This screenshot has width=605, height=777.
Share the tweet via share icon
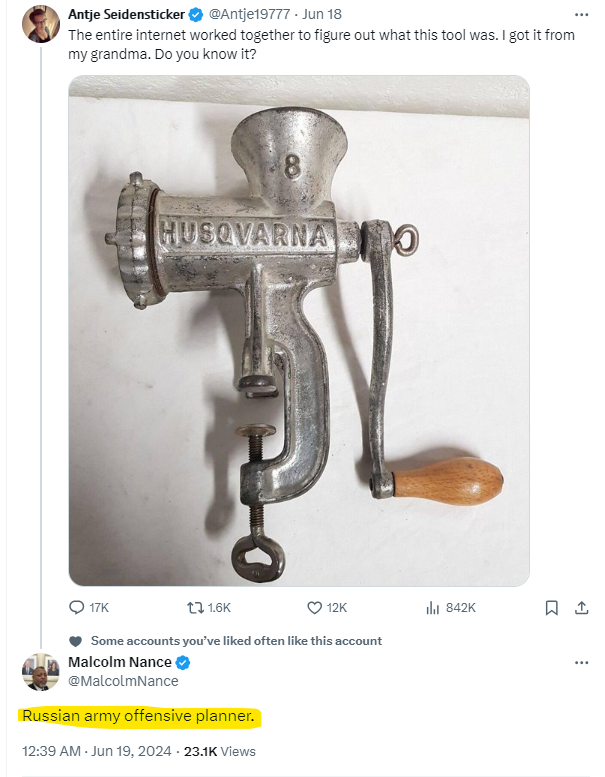point(581,607)
